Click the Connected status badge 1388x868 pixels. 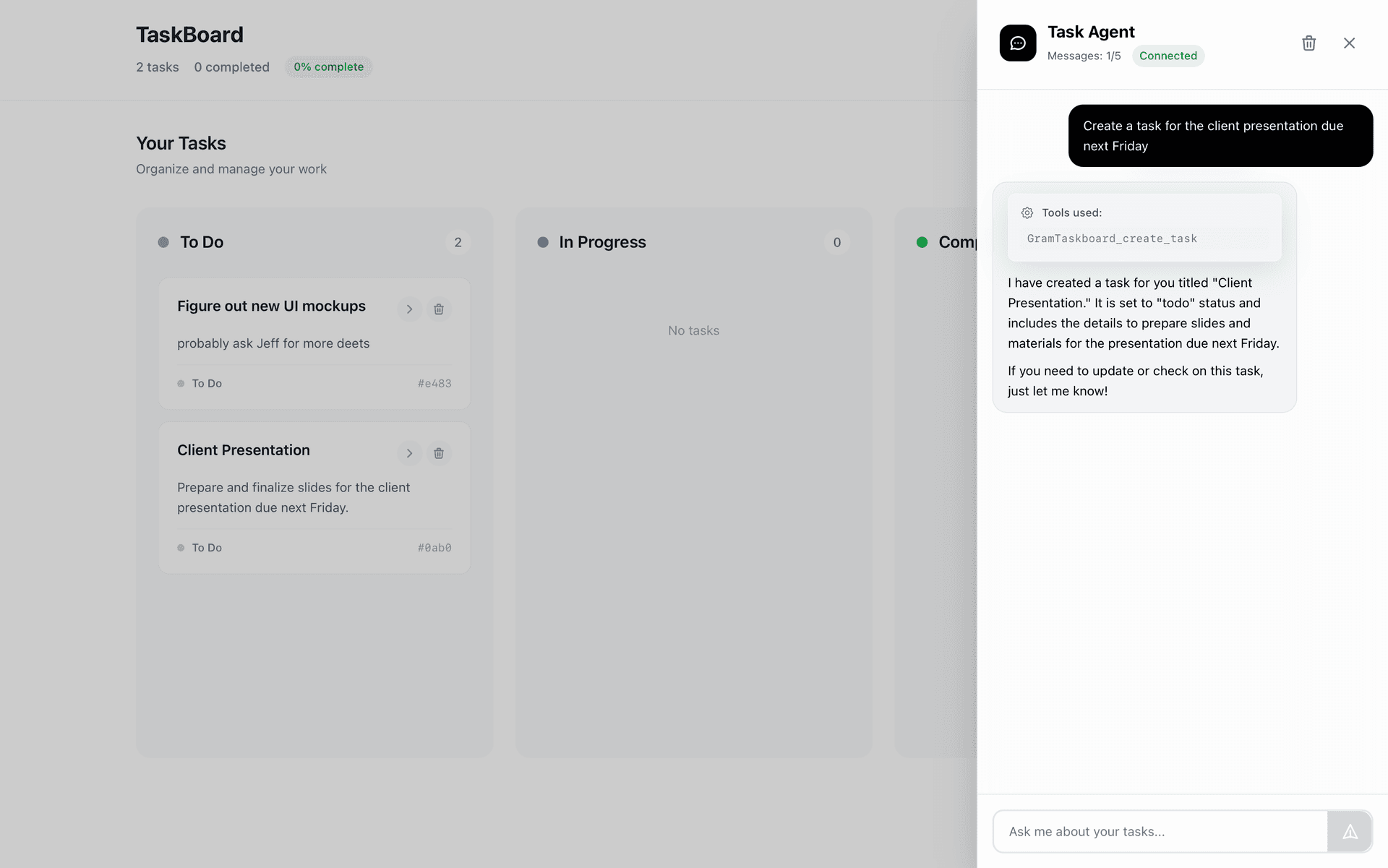(1168, 56)
